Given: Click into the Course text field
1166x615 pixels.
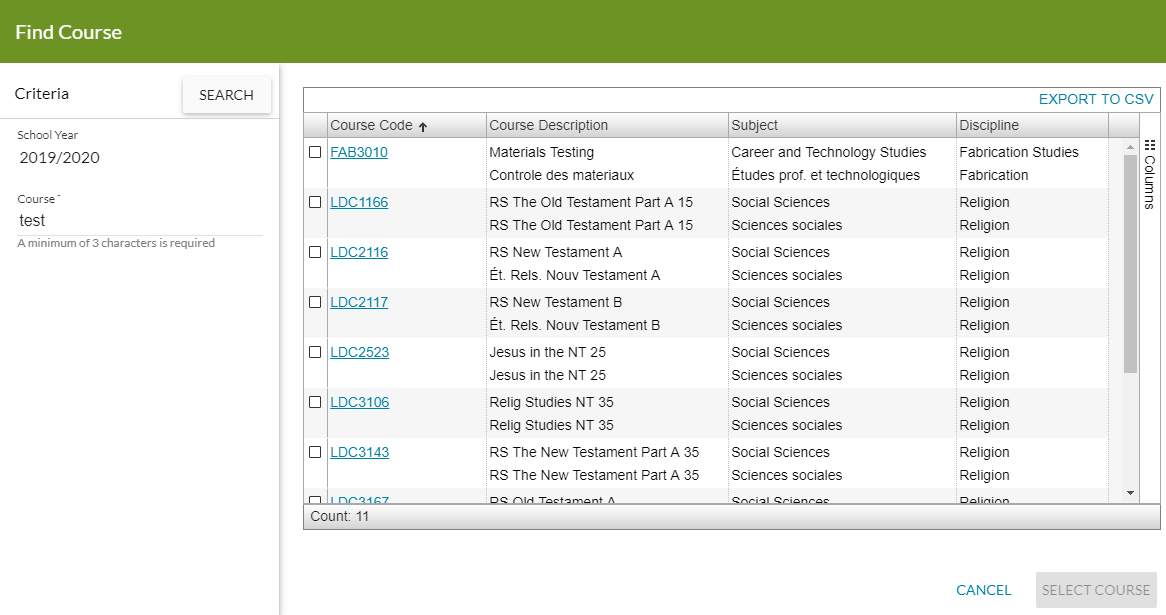Looking at the screenshot, I should pos(140,221).
